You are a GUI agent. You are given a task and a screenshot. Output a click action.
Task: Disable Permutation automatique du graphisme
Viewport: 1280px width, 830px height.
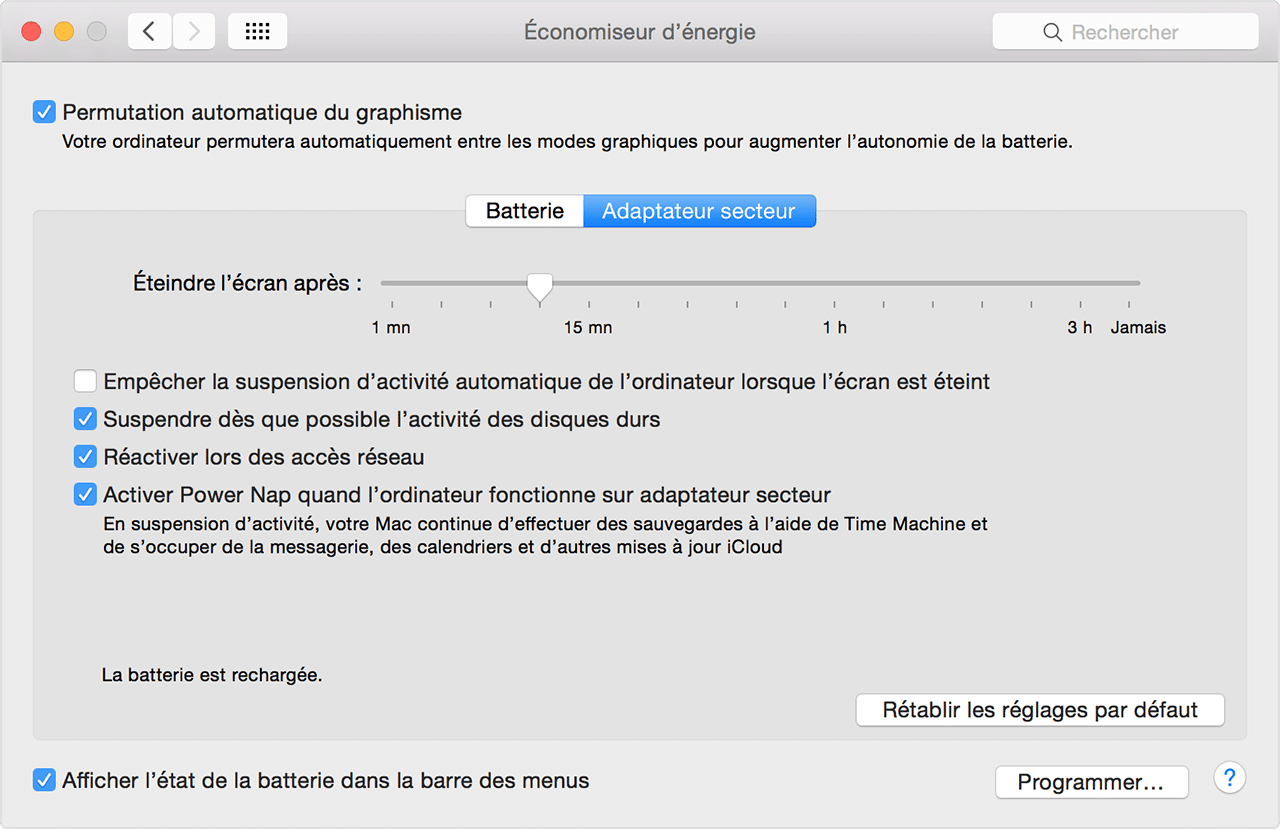[44, 112]
